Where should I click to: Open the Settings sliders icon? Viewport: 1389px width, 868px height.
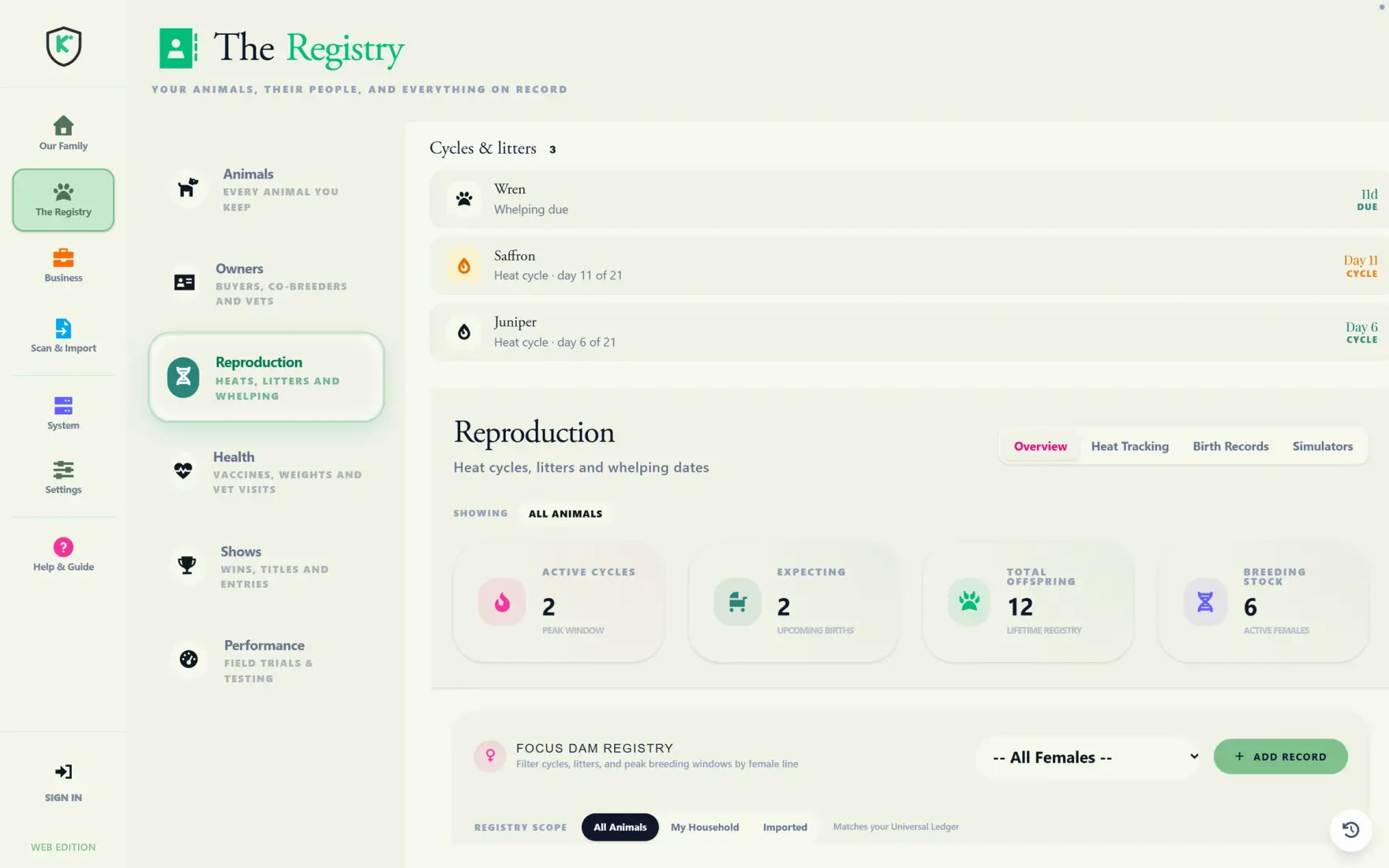click(x=63, y=470)
